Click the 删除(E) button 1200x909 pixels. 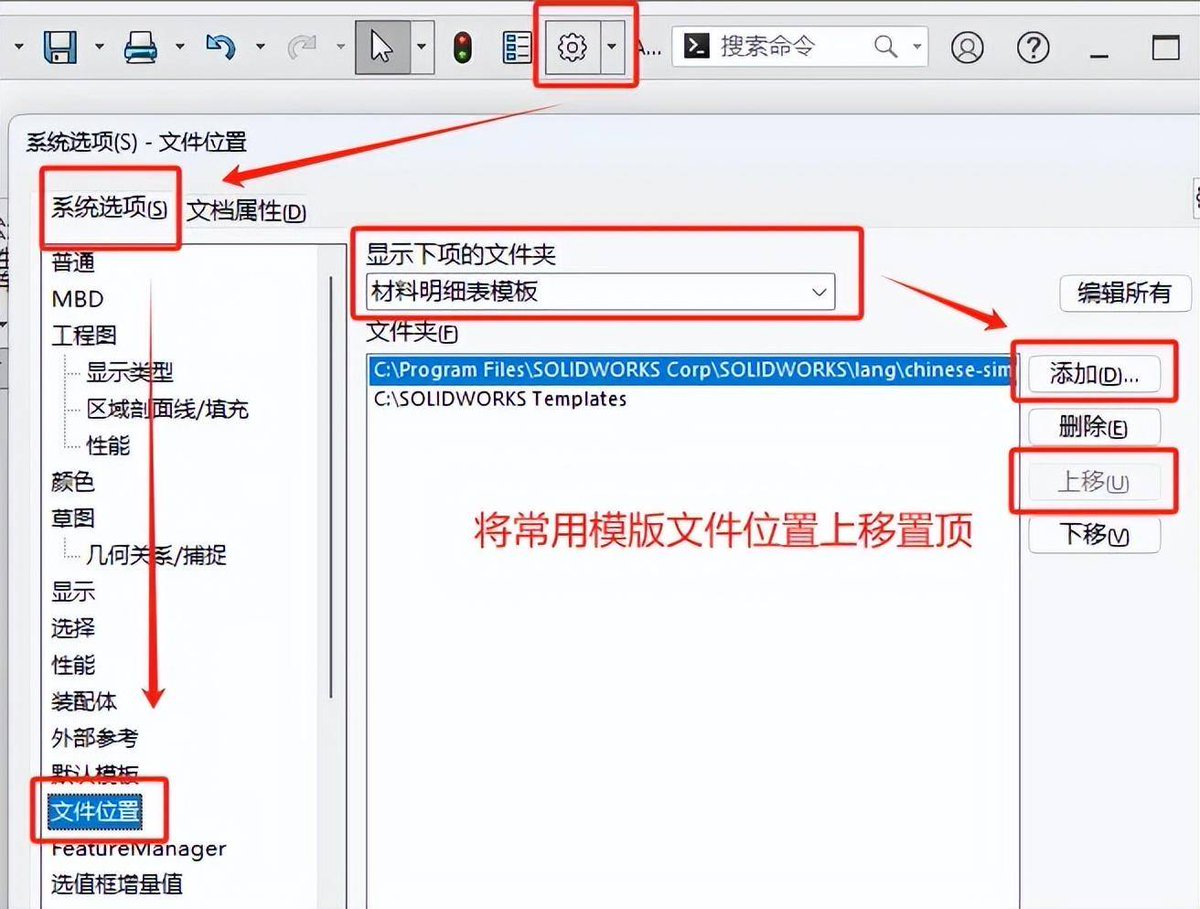[1094, 428]
